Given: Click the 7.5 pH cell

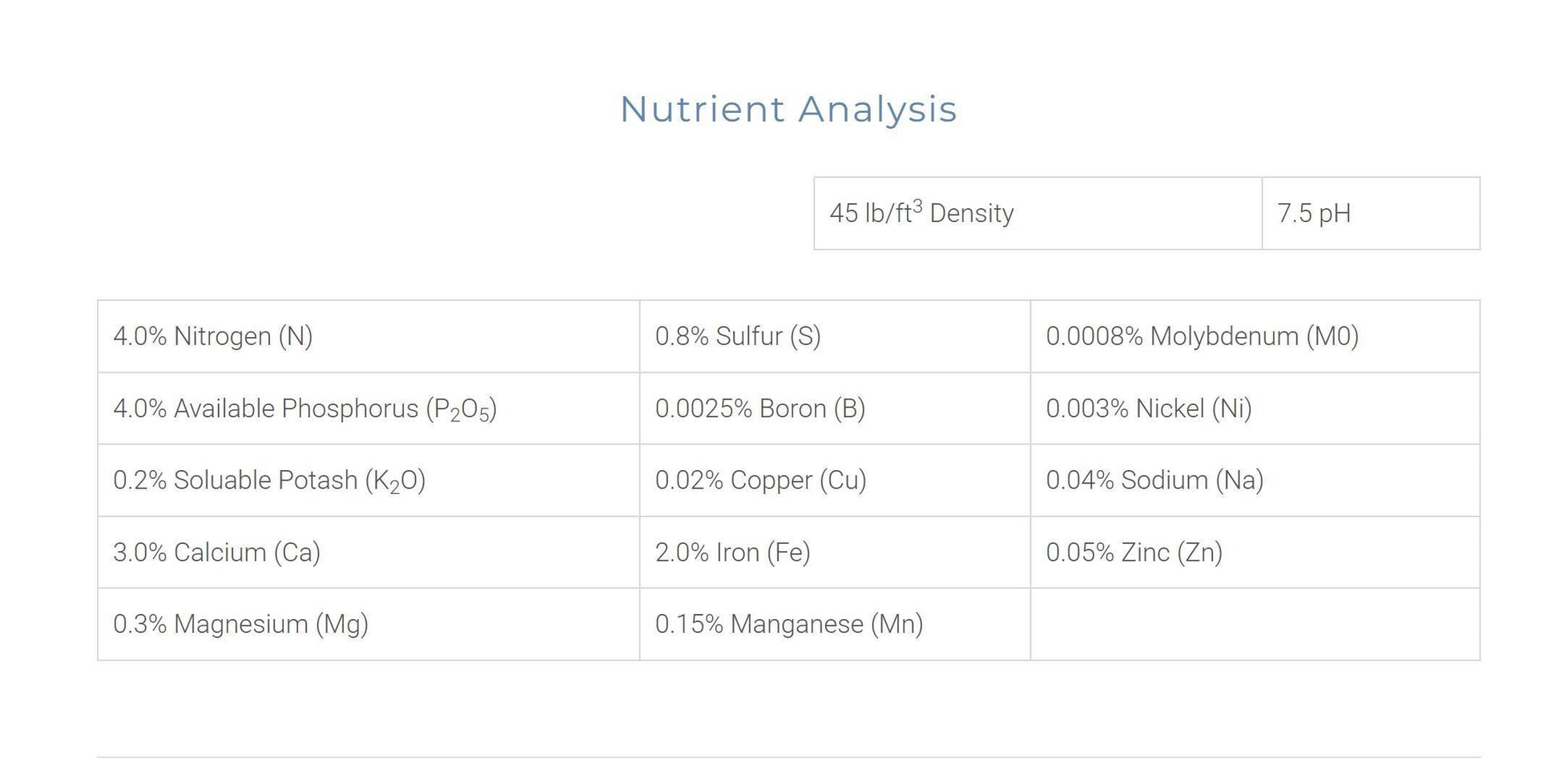Looking at the screenshot, I should tap(1314, 214).
